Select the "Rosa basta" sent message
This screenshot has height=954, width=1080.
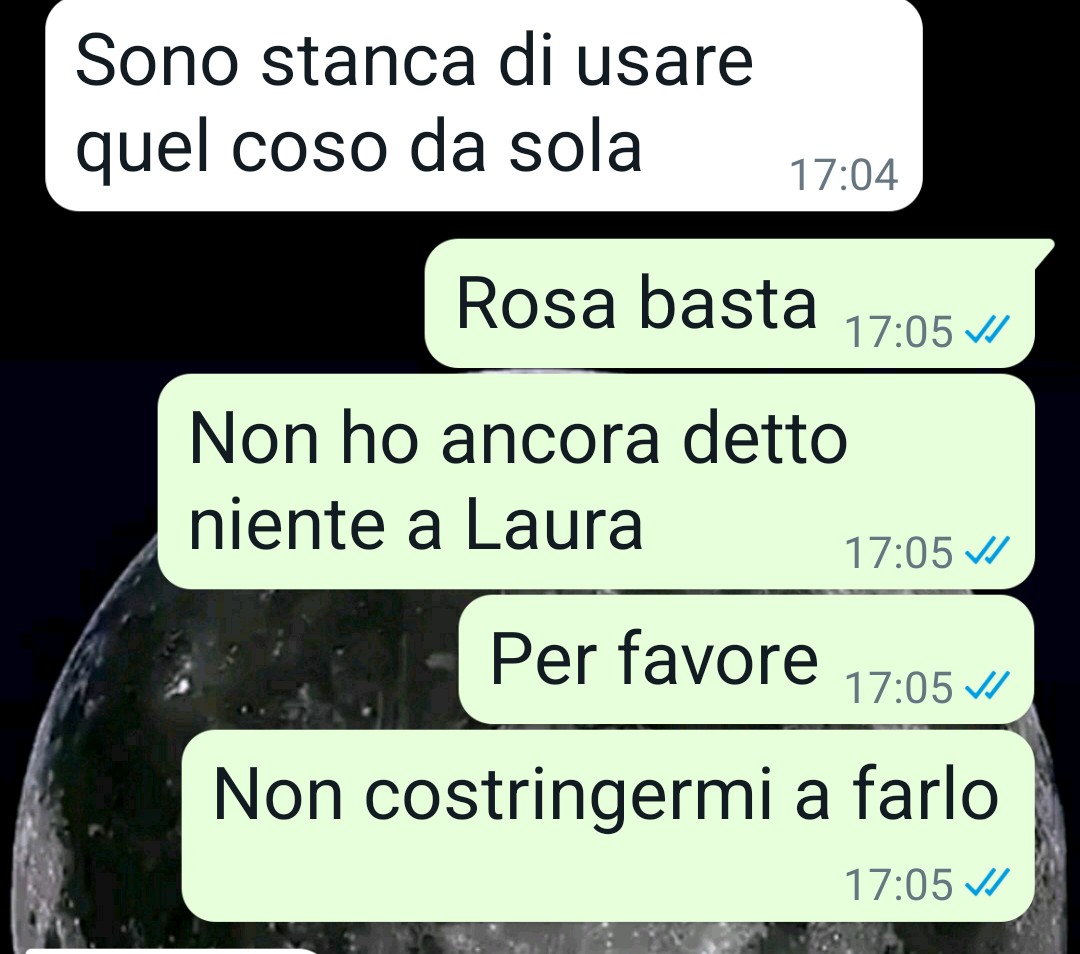730,303
